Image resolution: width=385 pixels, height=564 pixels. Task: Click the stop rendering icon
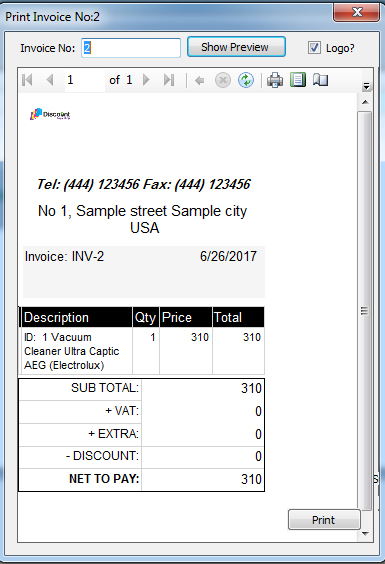point(223,80)
